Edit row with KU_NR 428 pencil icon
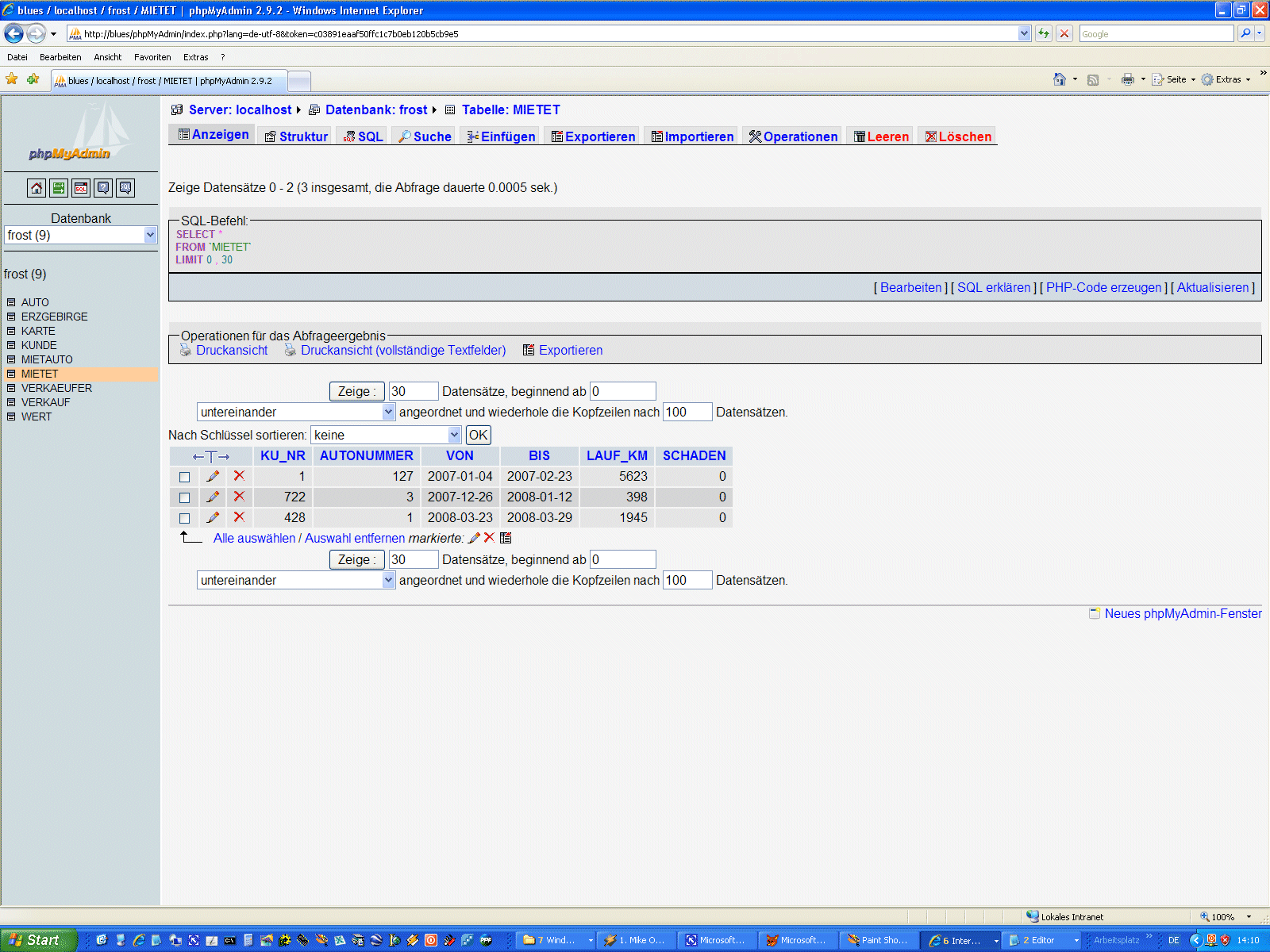Image resolution: width=1270 pixels, height=952 pixels. pos(213,517)
